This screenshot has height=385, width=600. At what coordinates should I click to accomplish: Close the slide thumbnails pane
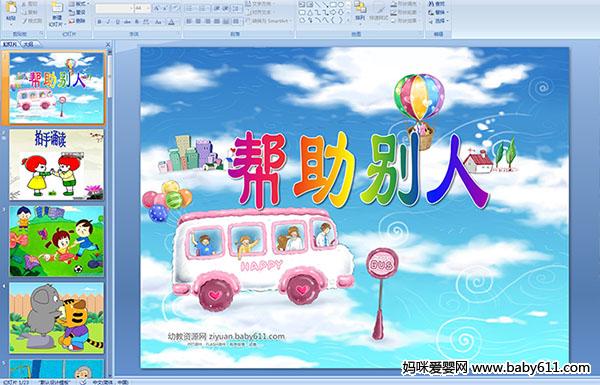point(108,44)
